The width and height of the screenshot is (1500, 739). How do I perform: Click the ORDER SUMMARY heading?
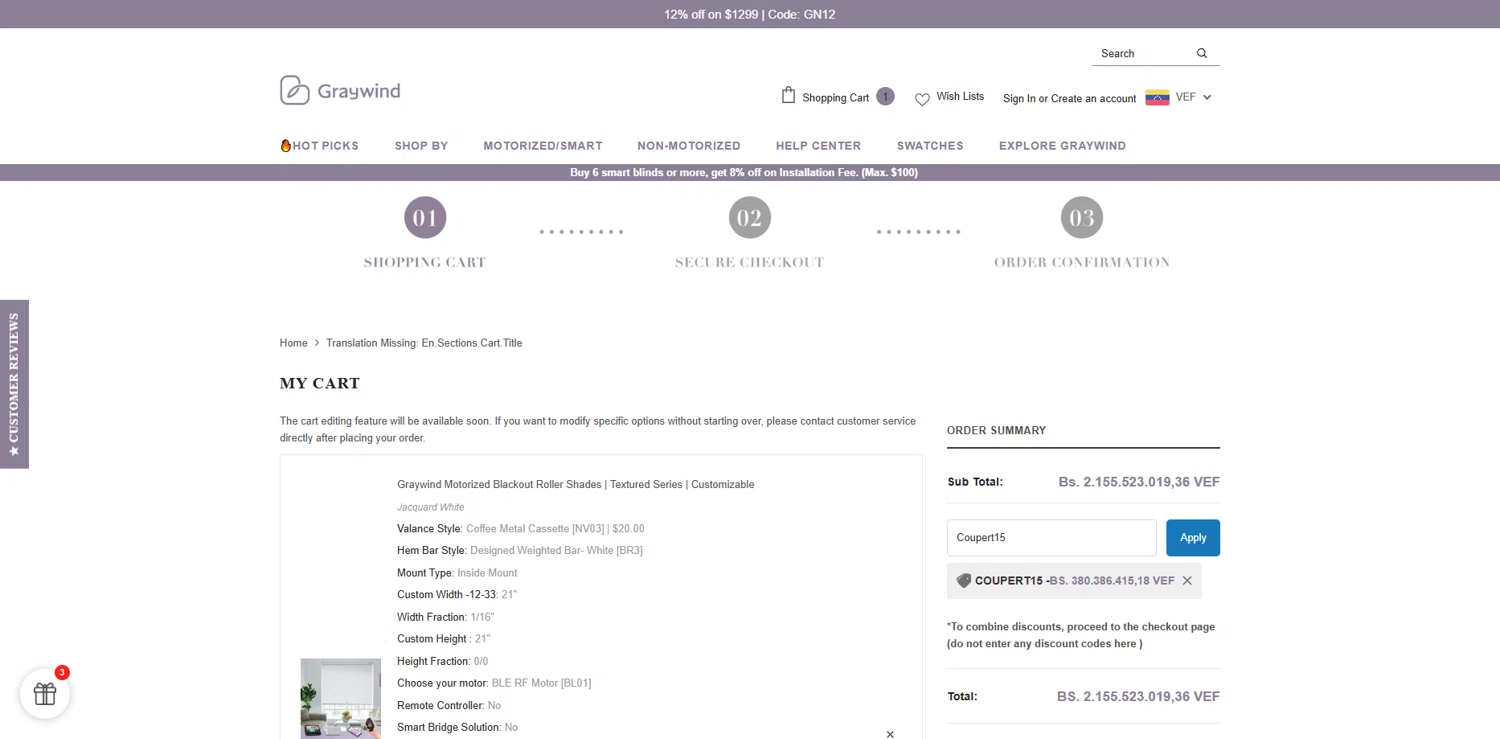click(x=996, y=431)
